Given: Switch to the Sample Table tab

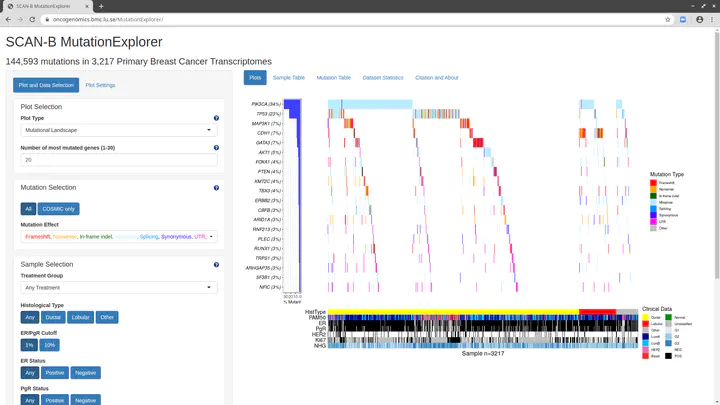Looking at the screenshot, I should click(289, 77).
